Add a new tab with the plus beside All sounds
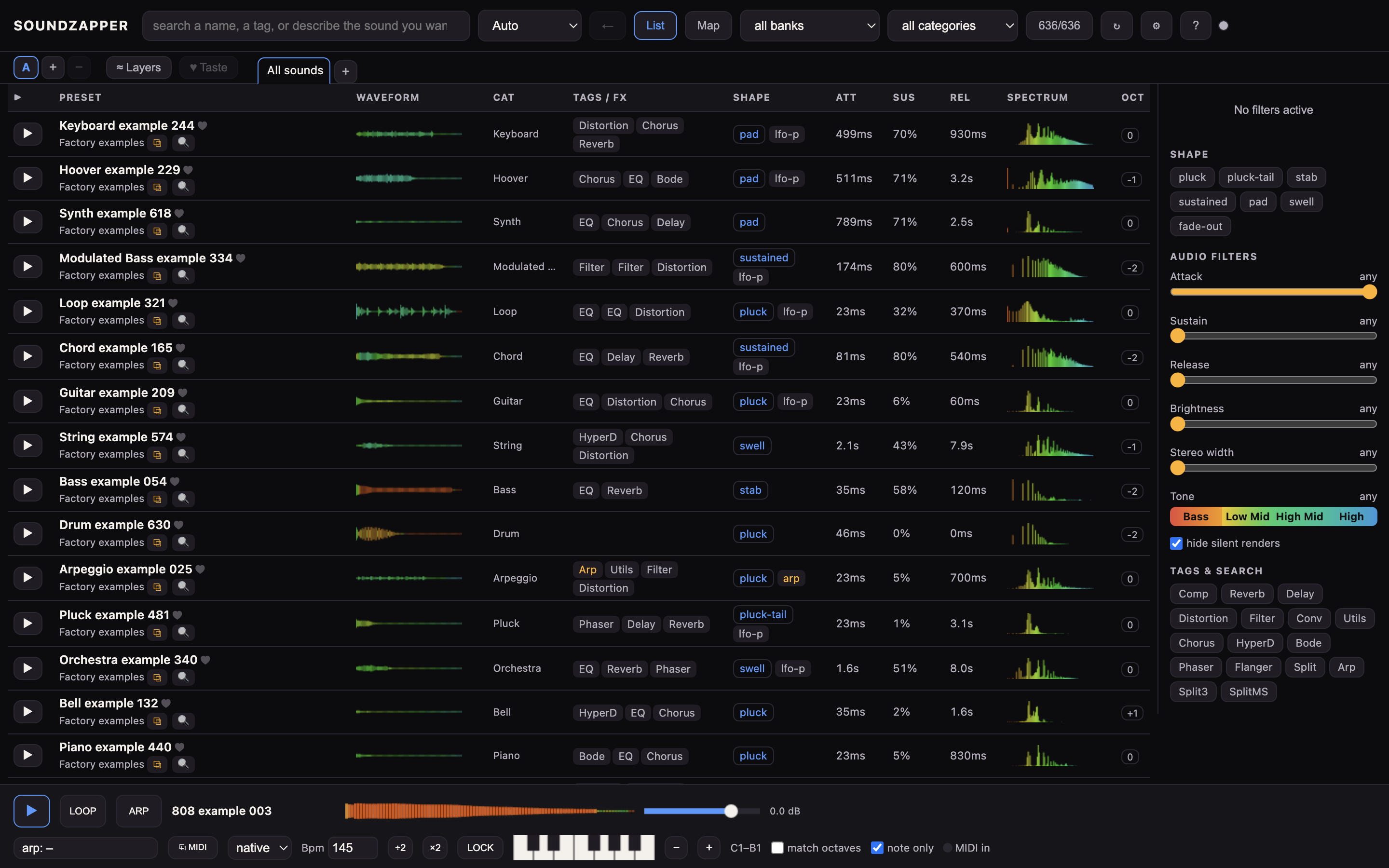This screenshot has width=1389, height=868. coord(345,71)
